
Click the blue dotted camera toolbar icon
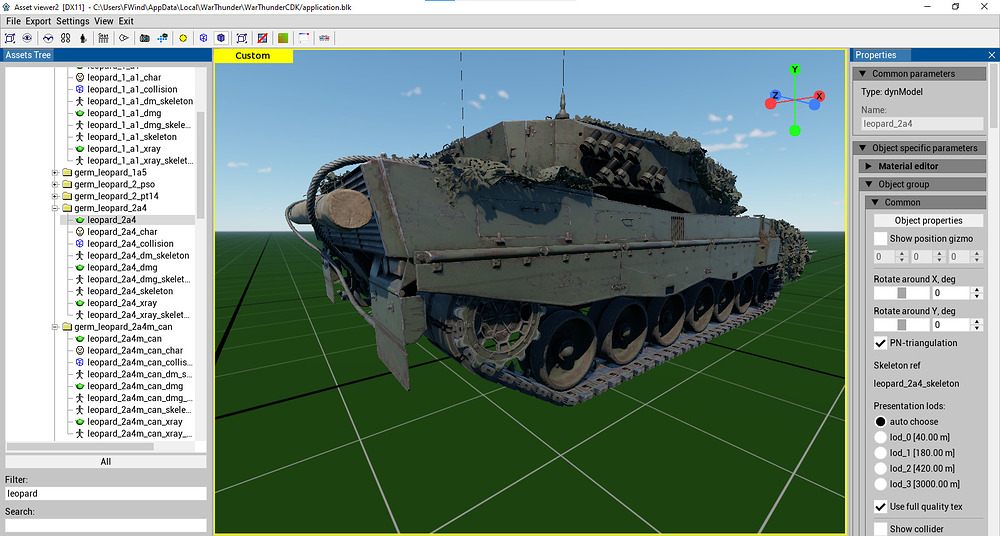click(163, 38)
